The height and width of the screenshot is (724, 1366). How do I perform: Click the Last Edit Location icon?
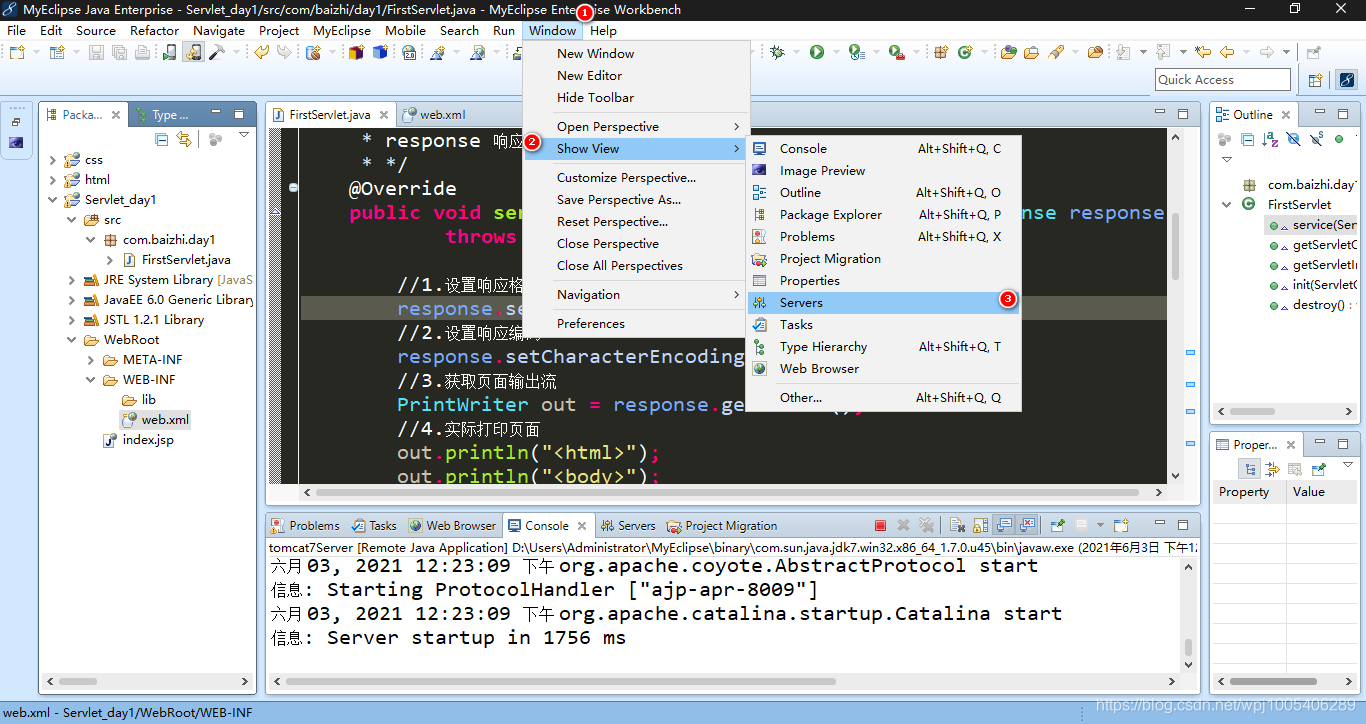tap(1202, 52)
